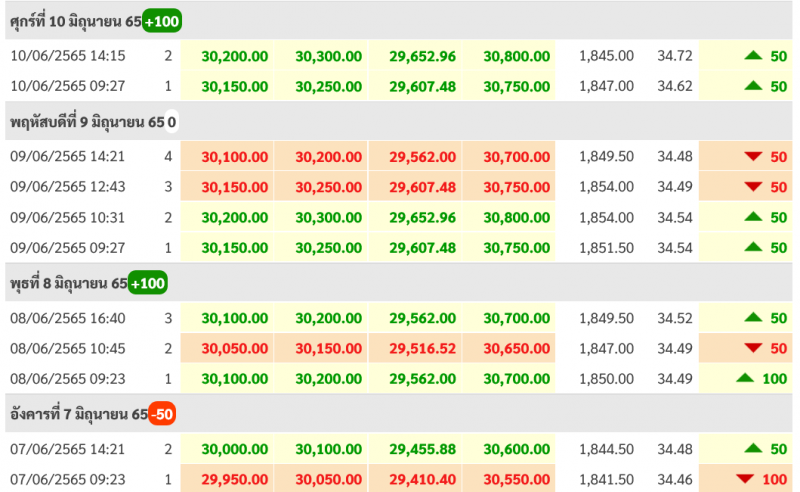Image resolution: width=800 pixels, height=492 pixels.
Task: Click the green up arrow in the 09/06/2565 10:31 row
Action: [754, 217]
